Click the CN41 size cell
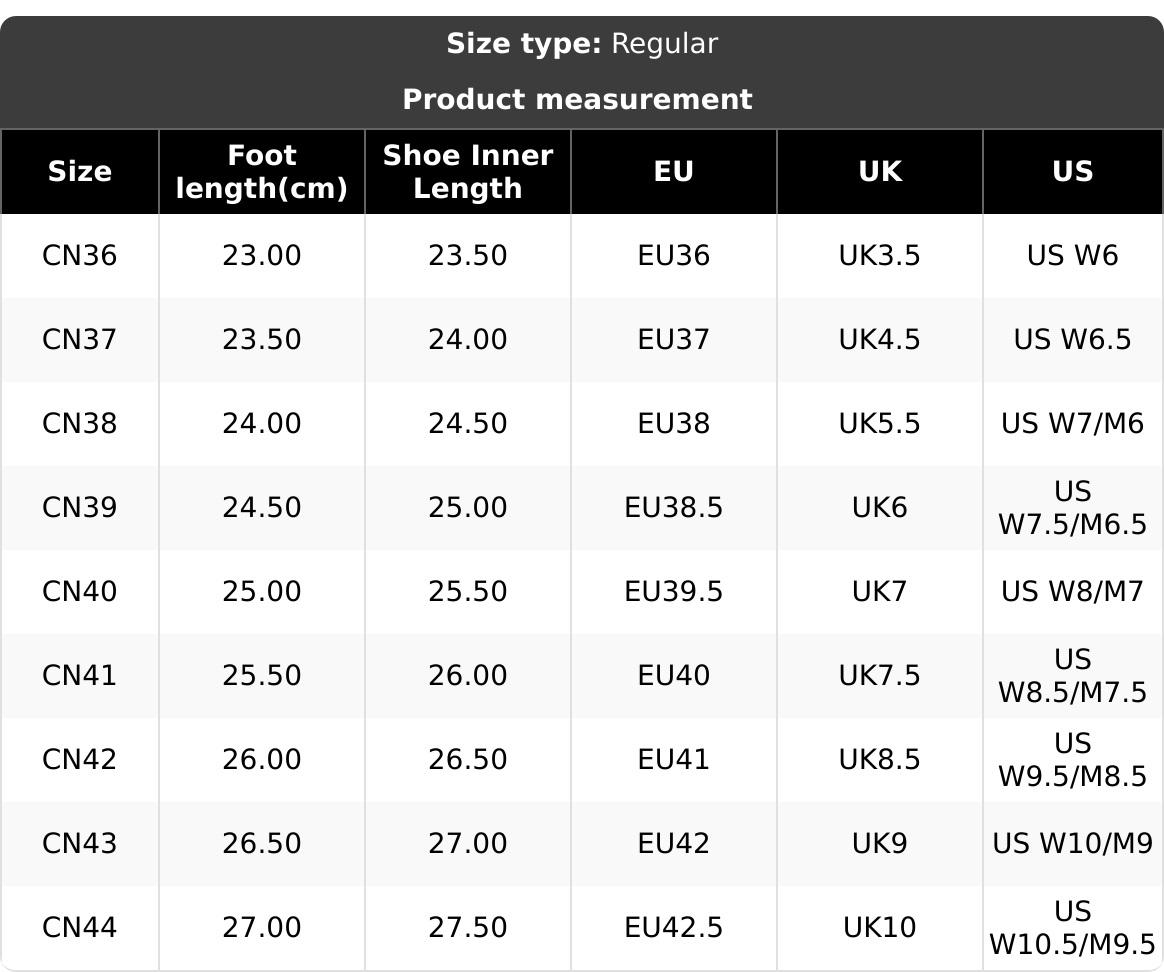The width and height of the screenshot is (1164, 972). click(80, 676)
